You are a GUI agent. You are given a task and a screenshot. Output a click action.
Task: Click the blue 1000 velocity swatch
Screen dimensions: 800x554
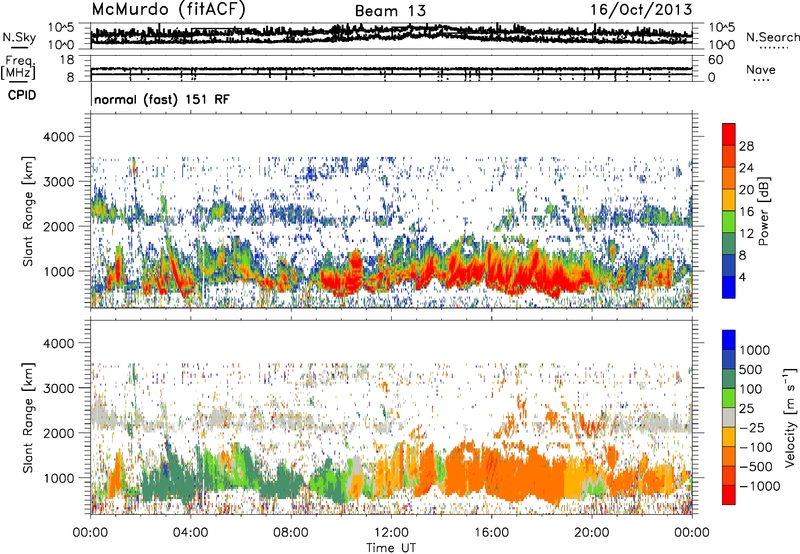pyautogui.click(x=729, y=340)
